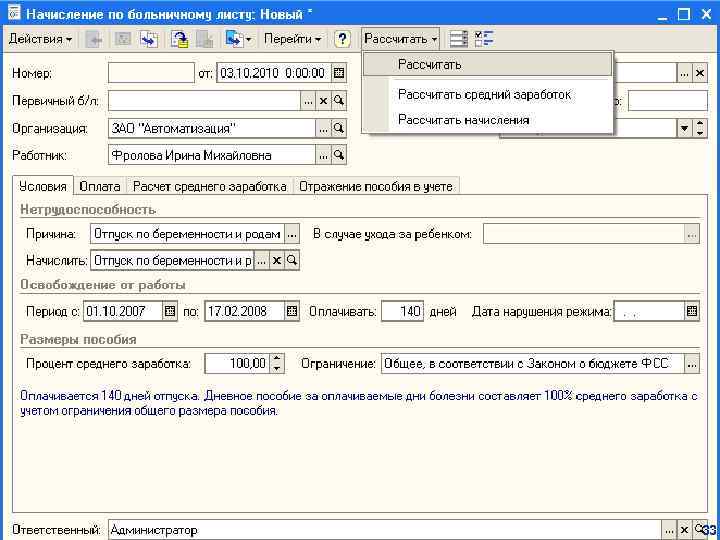Choose Рассчитать in the dropdown menu
This screenshot has height=540, width=720.
488,64
